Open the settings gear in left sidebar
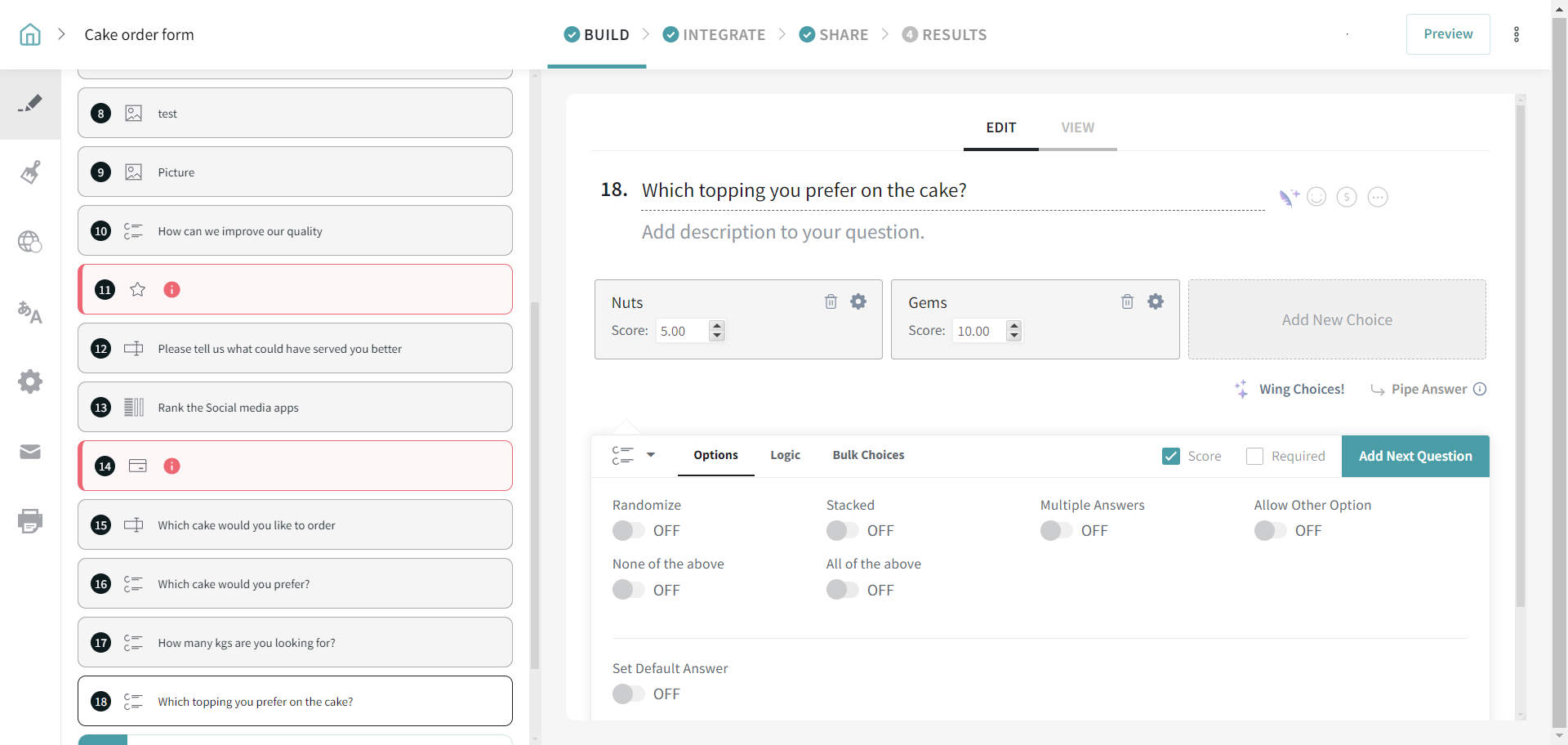The width and height of the screenshot is (1568, 745). coord(30,381)
